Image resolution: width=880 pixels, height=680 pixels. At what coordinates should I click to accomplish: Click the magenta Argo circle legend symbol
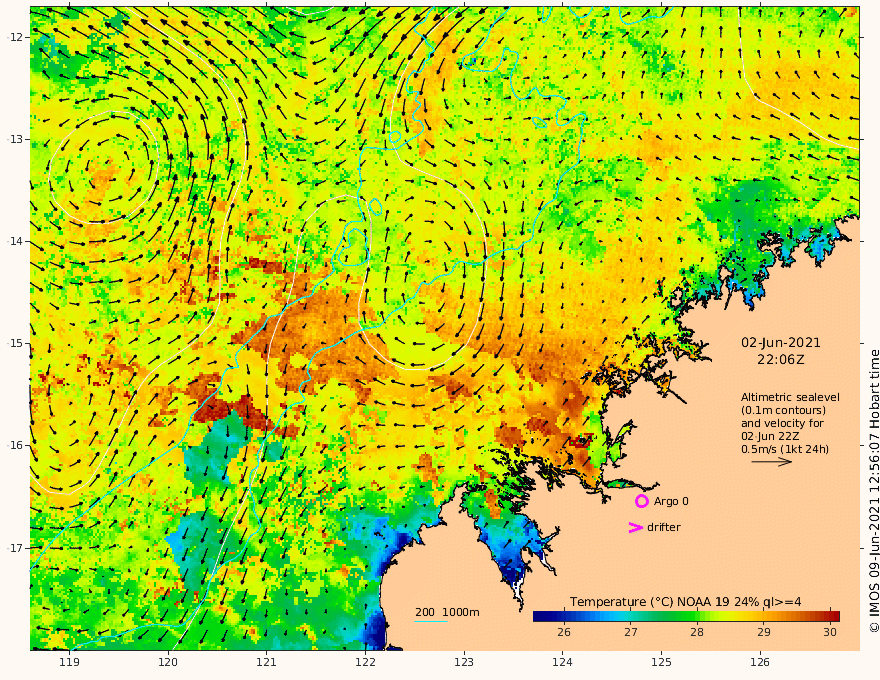pyautogui.click(x=641, y=501)
